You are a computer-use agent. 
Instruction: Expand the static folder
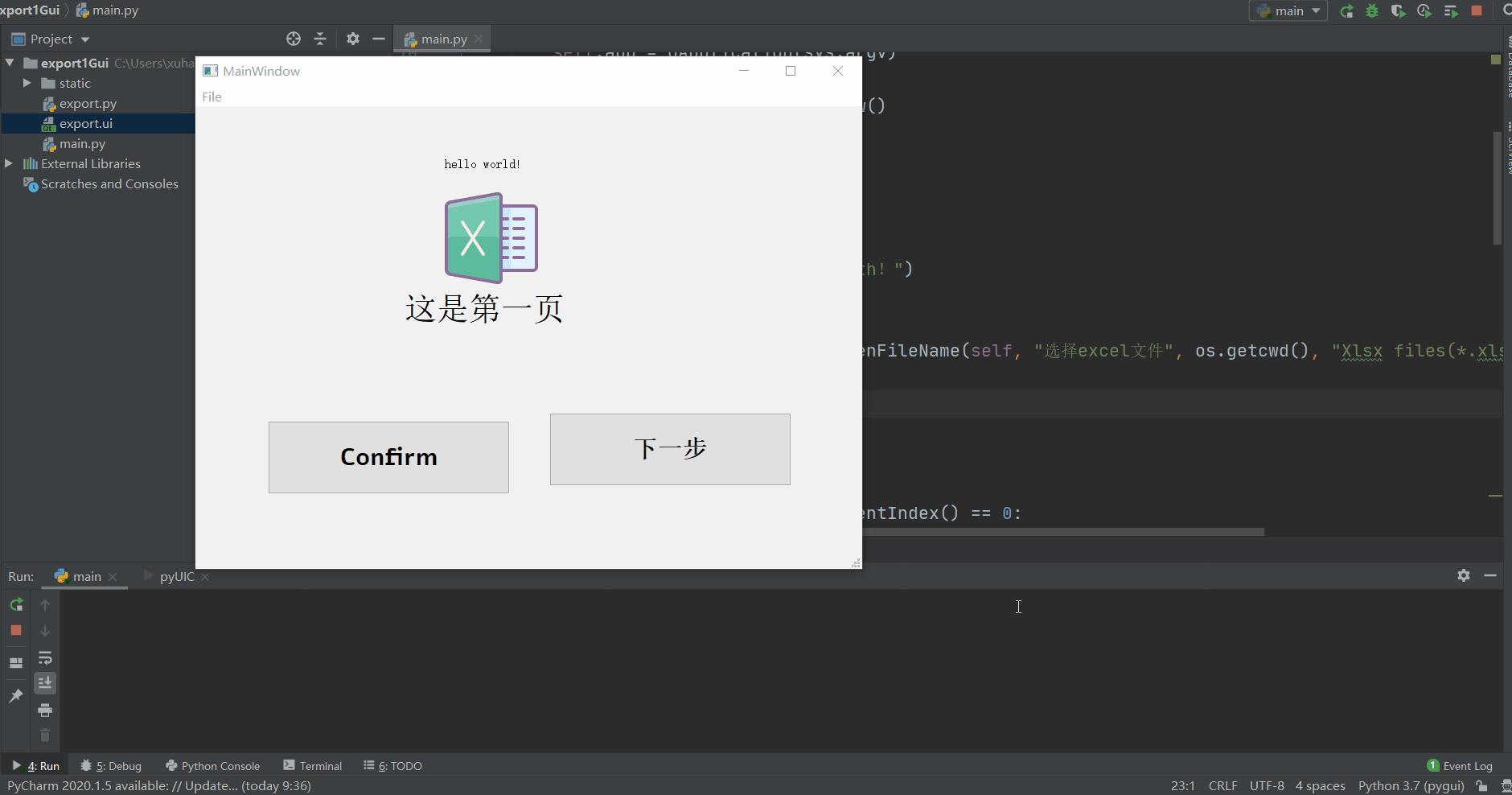pos(27,83)
